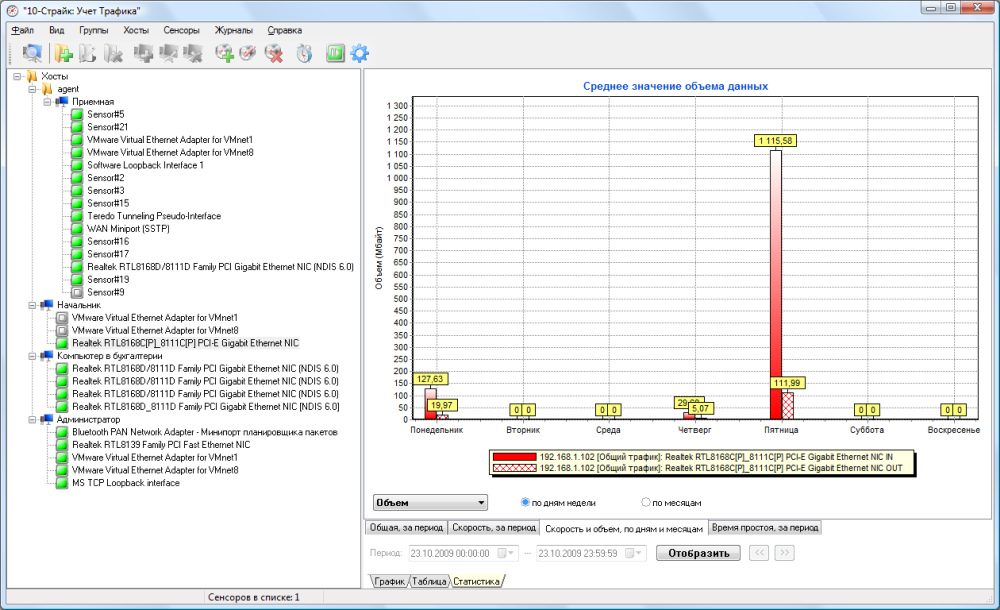This screenshot has width=1000, height=610.
Task: Click the previous period '<<' button
Action: (x=759, y=553)
